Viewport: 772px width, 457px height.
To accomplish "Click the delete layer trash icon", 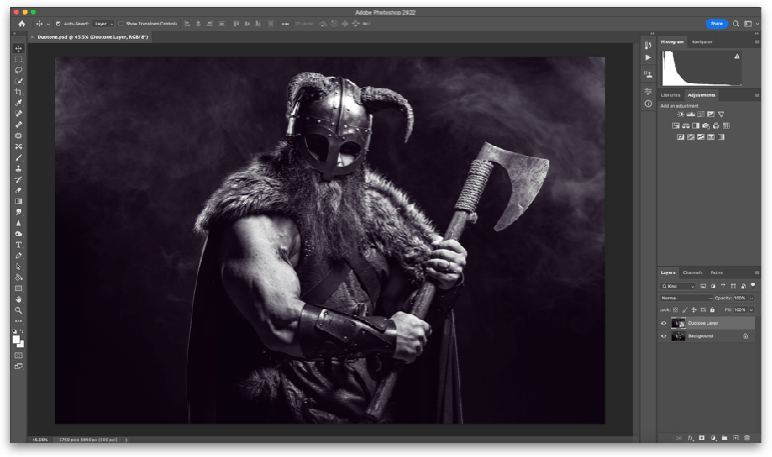I will 746,437.
